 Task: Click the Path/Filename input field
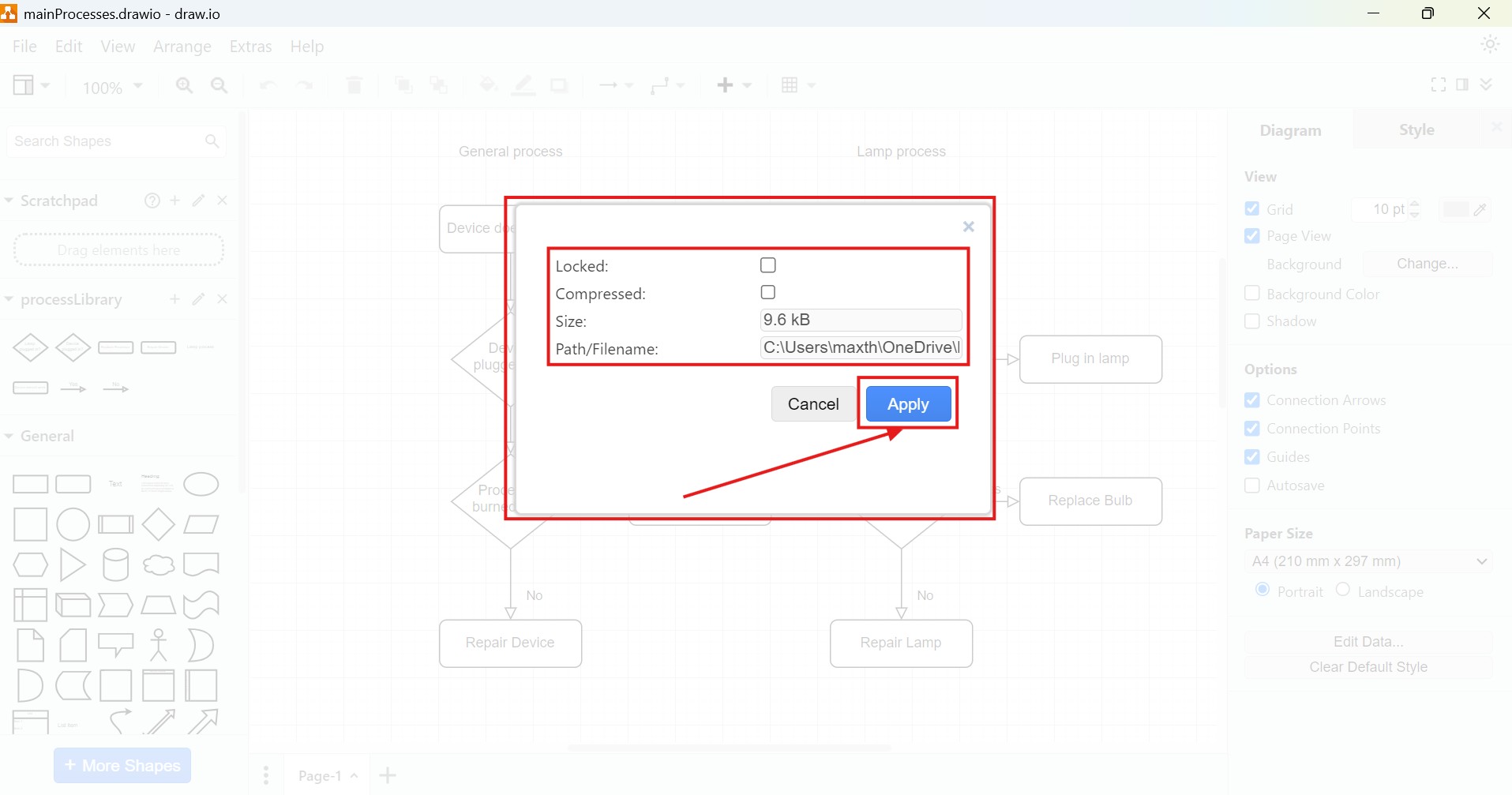[861, 347]
